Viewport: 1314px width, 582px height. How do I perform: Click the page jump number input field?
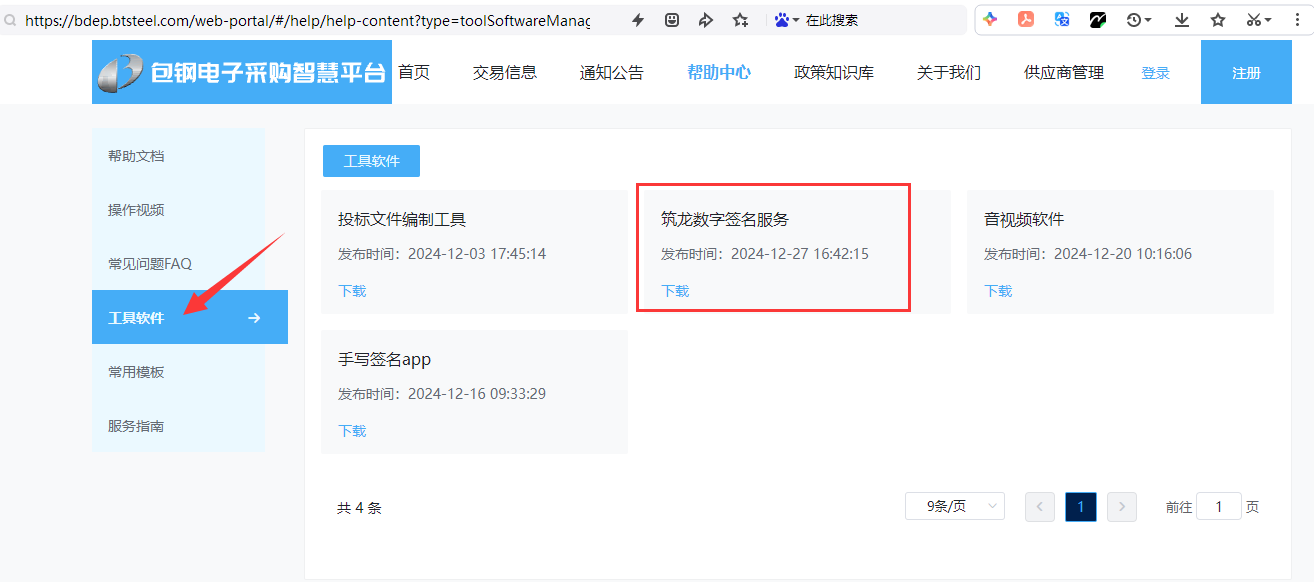point(1218,507)
